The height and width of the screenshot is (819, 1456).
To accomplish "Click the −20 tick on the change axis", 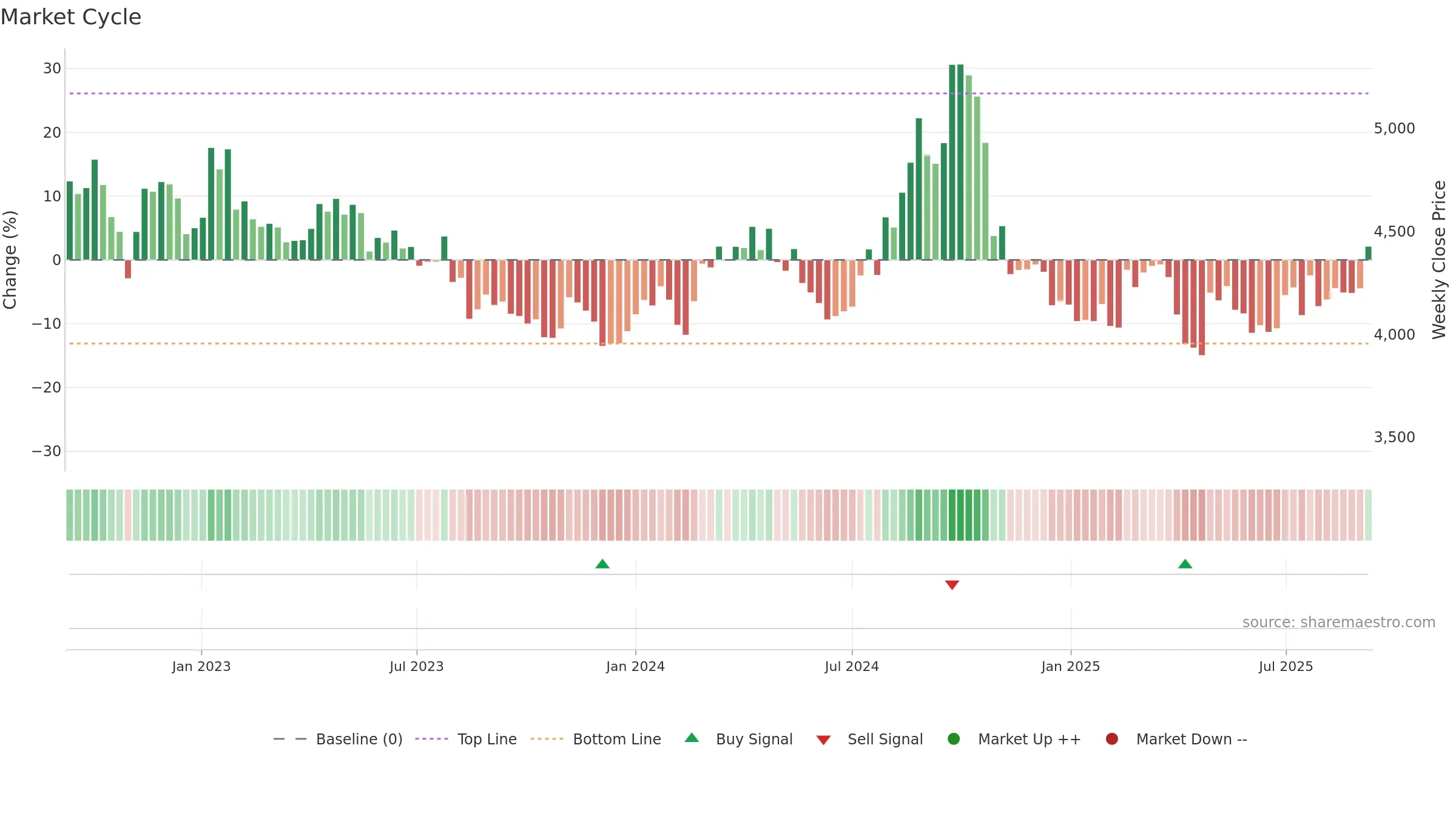I will click(x=47, y=388).
